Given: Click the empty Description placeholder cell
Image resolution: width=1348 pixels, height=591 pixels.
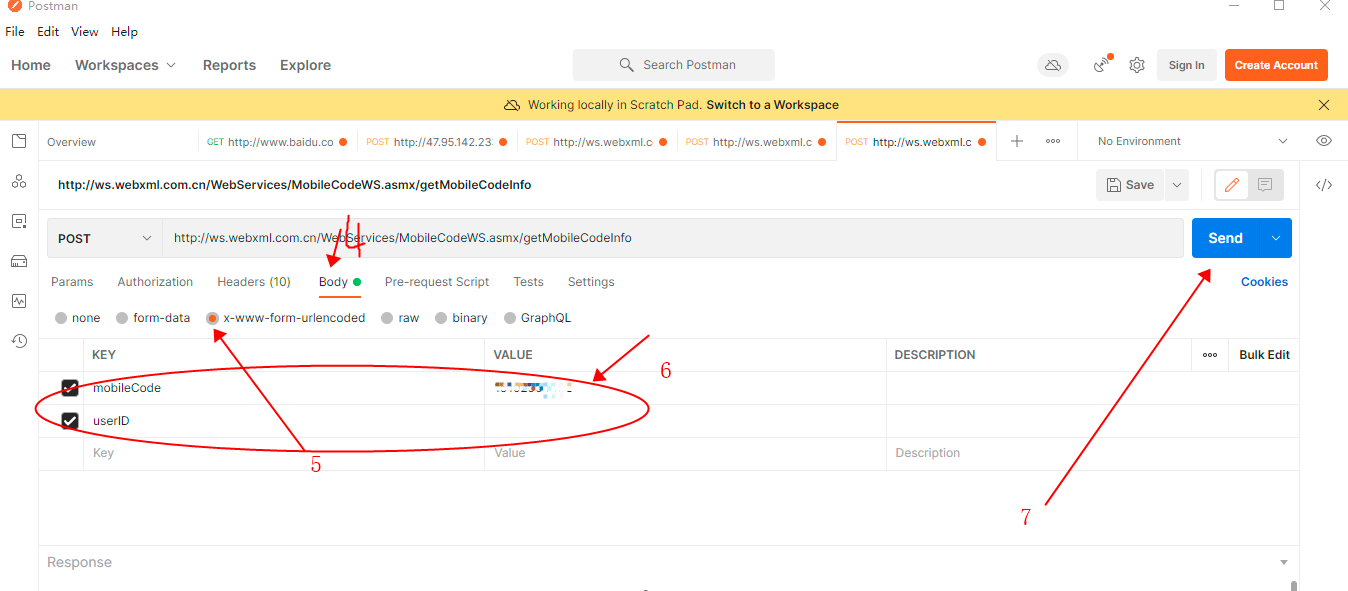Looking at the screenshot, I should (x=1092, y=453).
